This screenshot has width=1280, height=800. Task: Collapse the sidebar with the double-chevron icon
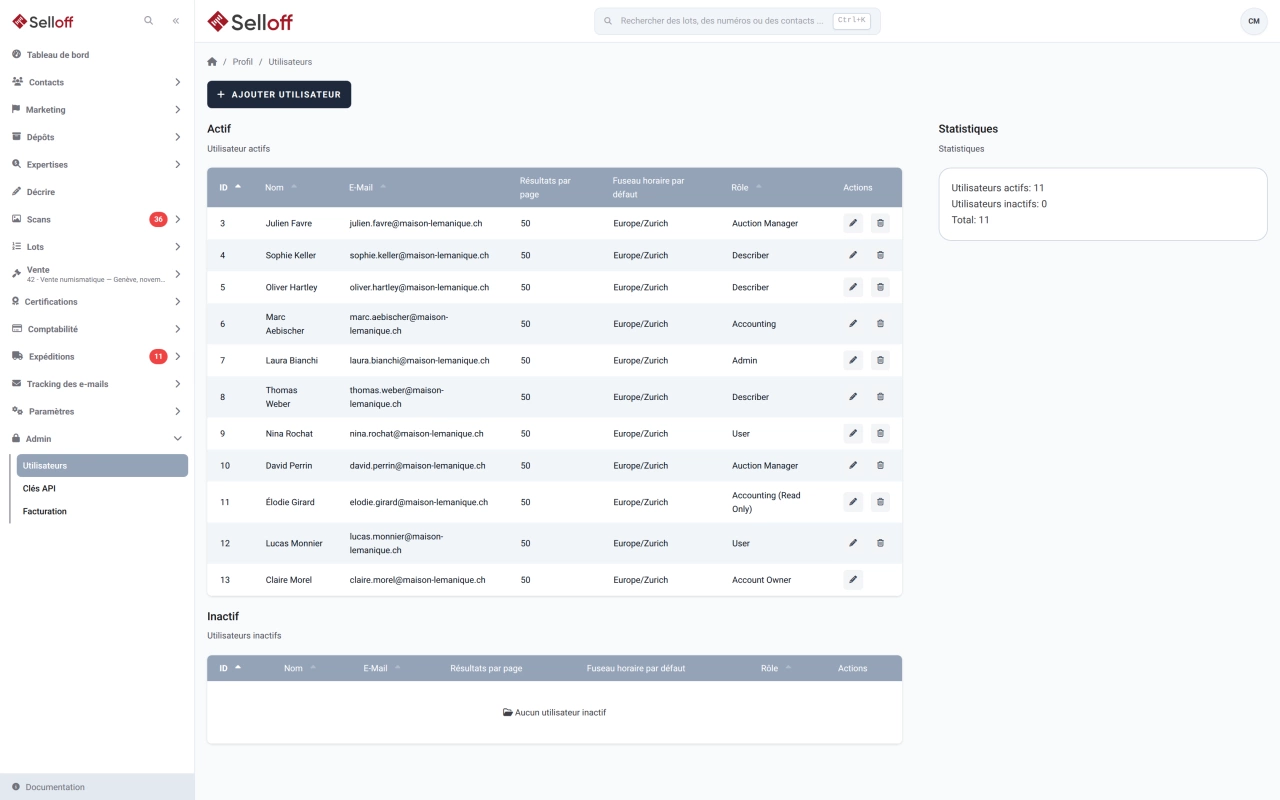(x=176, y=20)
